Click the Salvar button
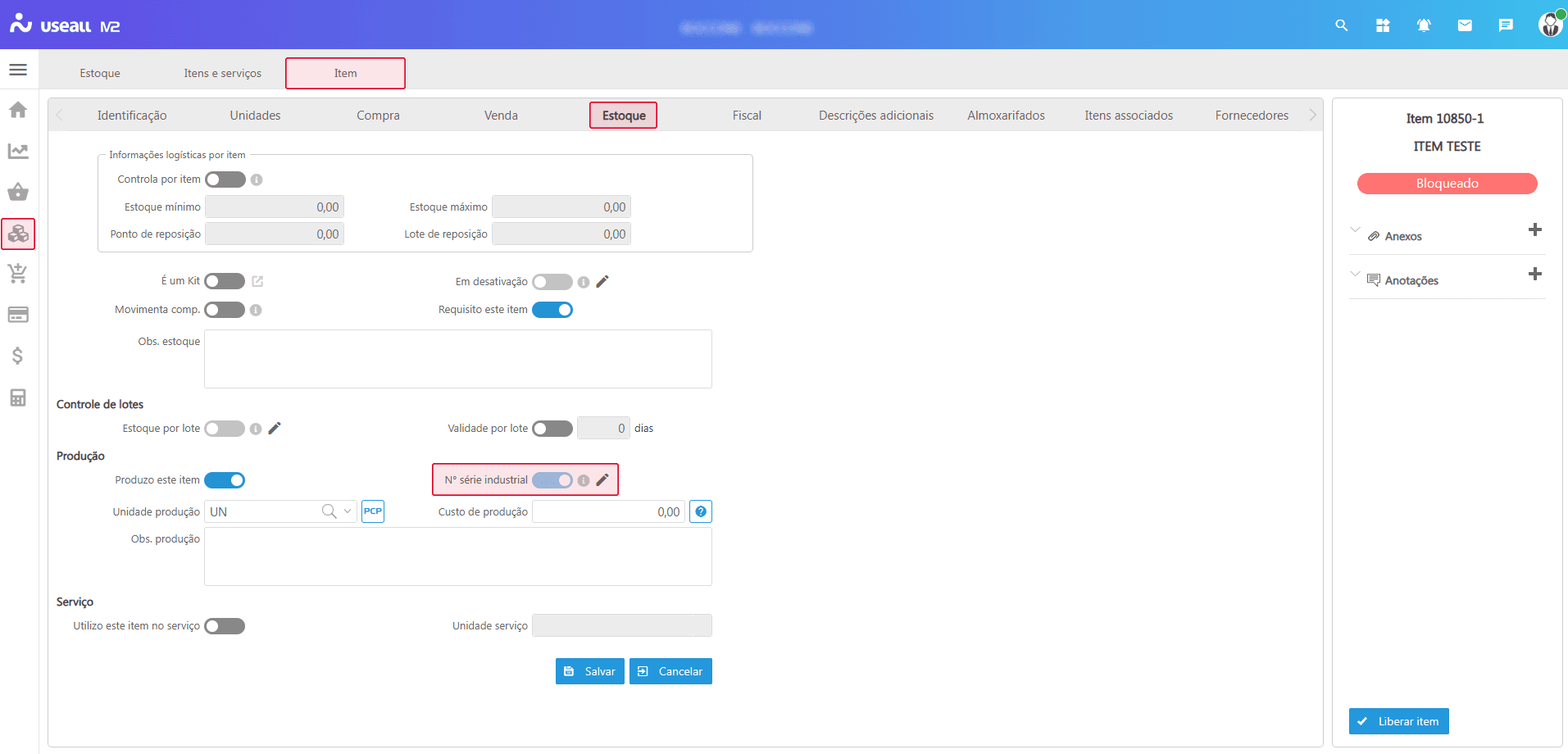 point(590,671)
